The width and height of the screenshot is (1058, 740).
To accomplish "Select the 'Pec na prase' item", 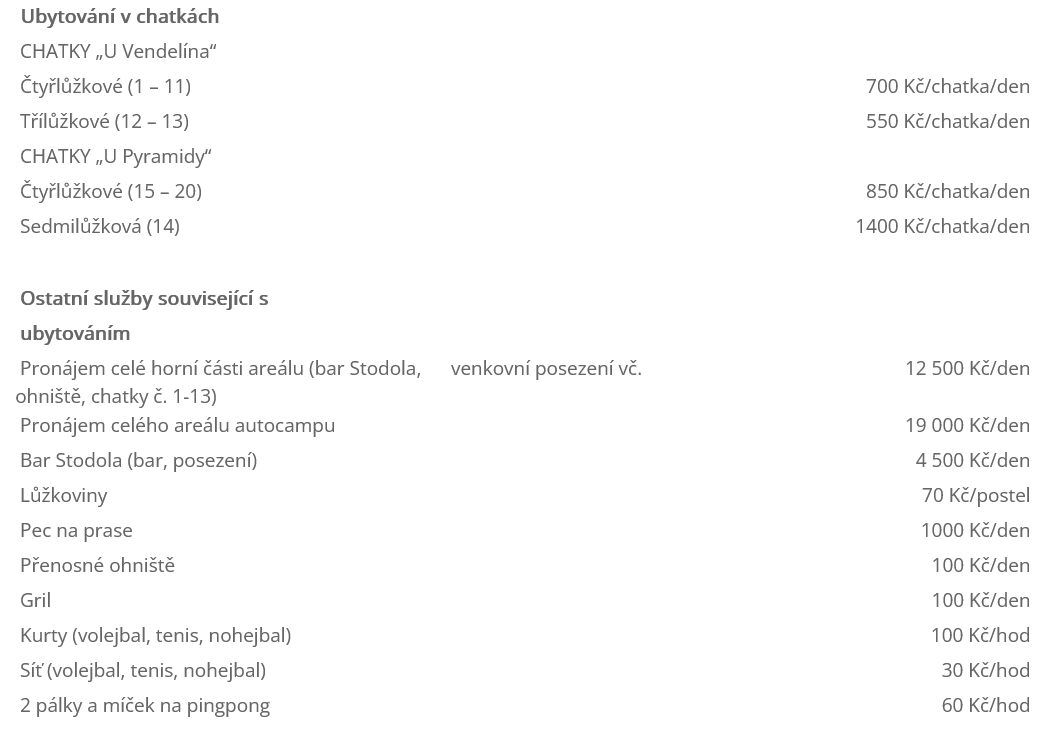I will 76,531.
